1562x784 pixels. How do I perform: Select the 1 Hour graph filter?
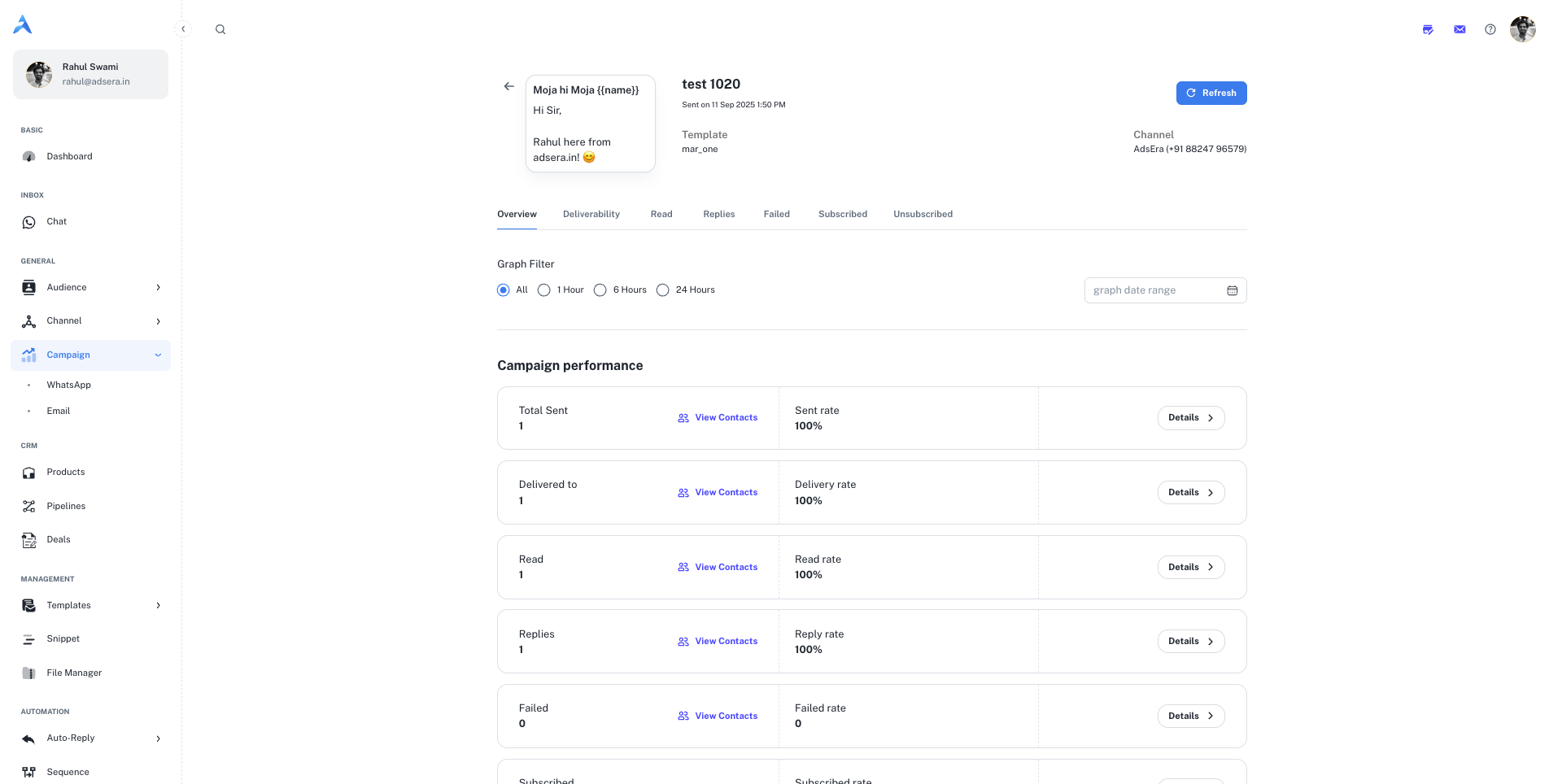(x=544, y=290)
